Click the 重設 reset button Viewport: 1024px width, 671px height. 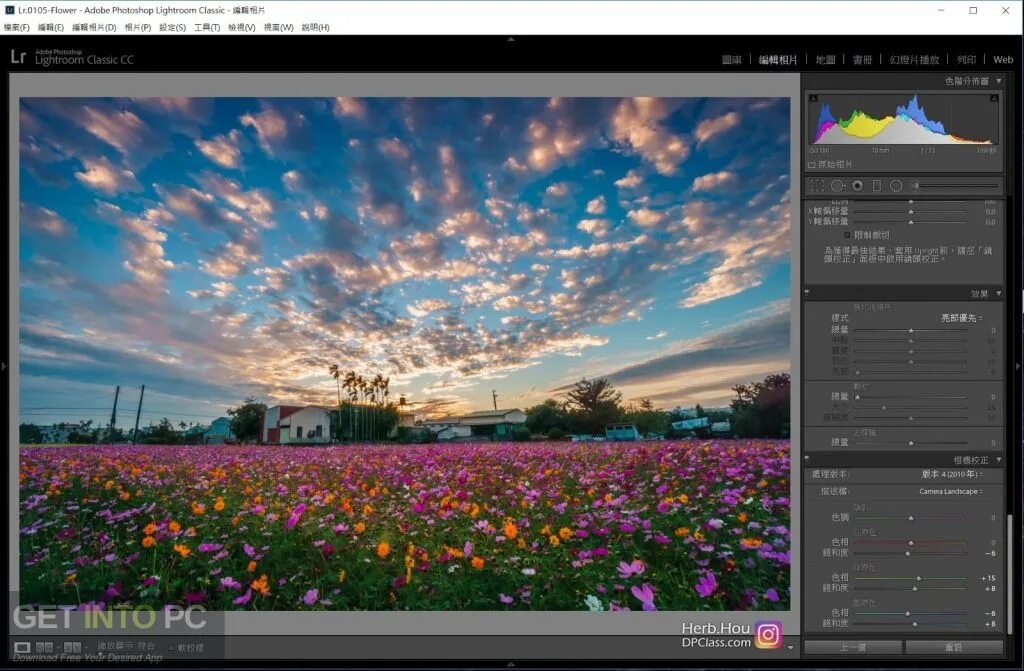954,647
